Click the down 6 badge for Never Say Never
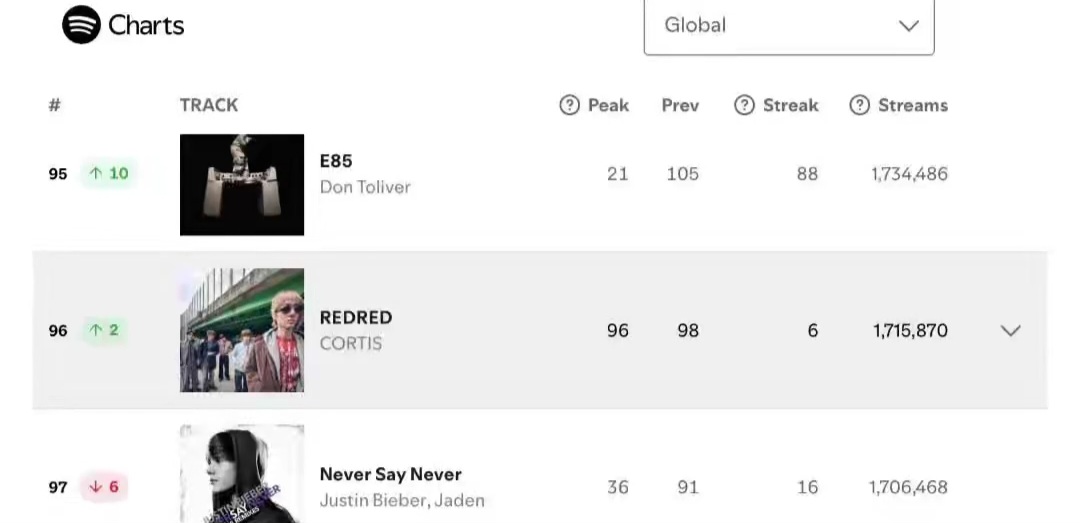 coord(105,486)
